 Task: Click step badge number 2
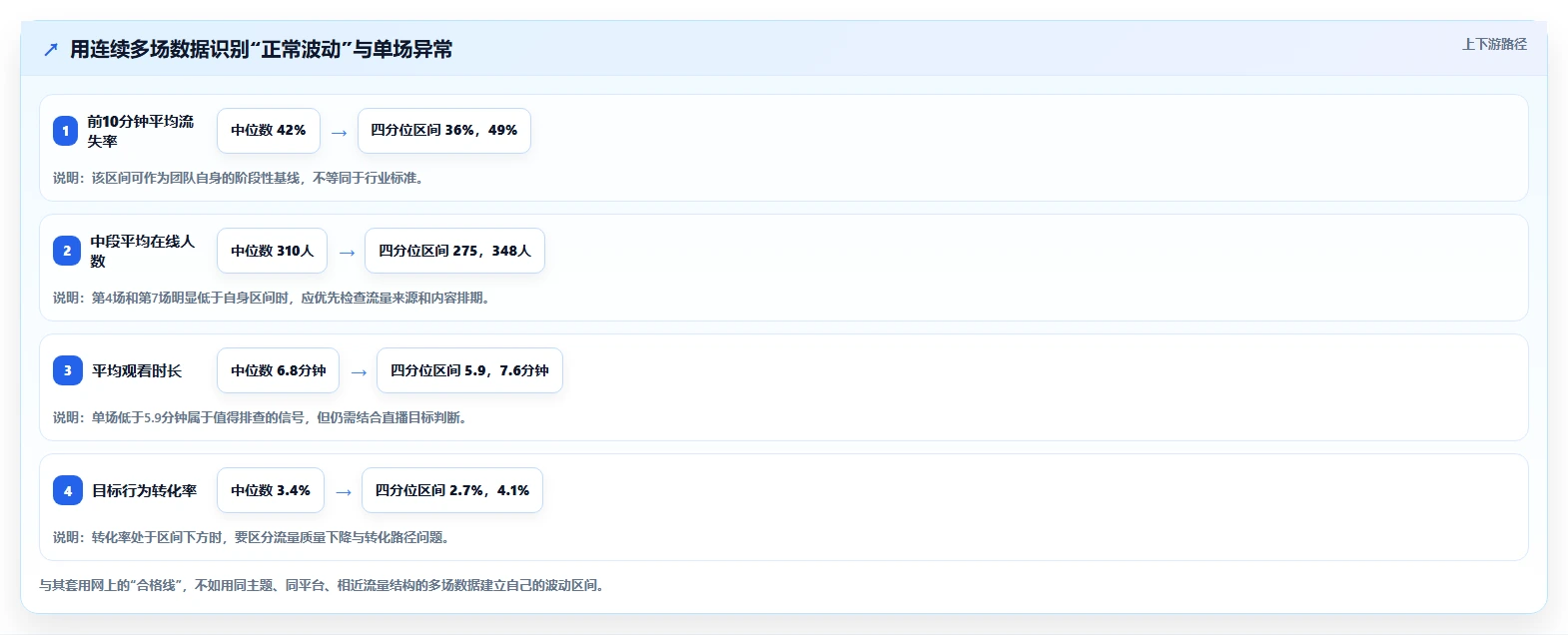pos(67,251)
